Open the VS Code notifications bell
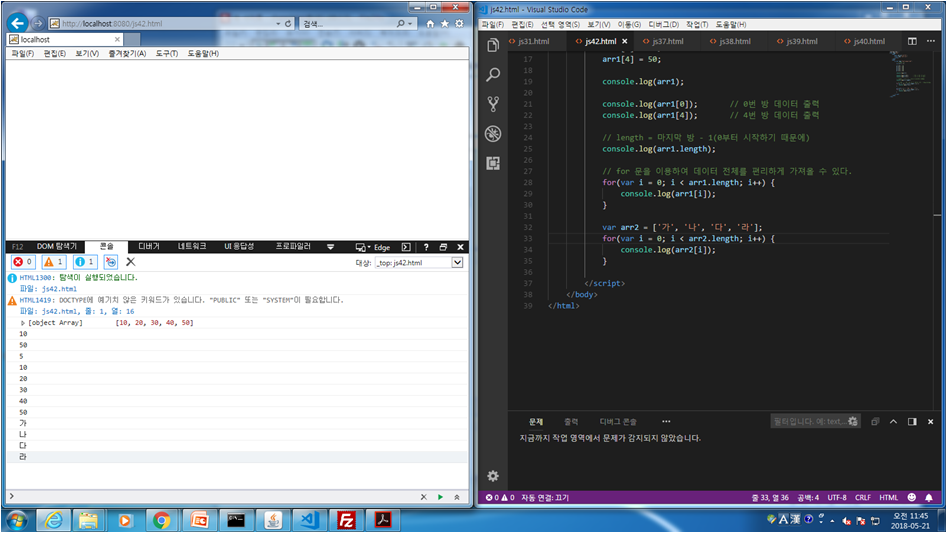This screenshot has width=947, height=533. [x=929, y=497]
